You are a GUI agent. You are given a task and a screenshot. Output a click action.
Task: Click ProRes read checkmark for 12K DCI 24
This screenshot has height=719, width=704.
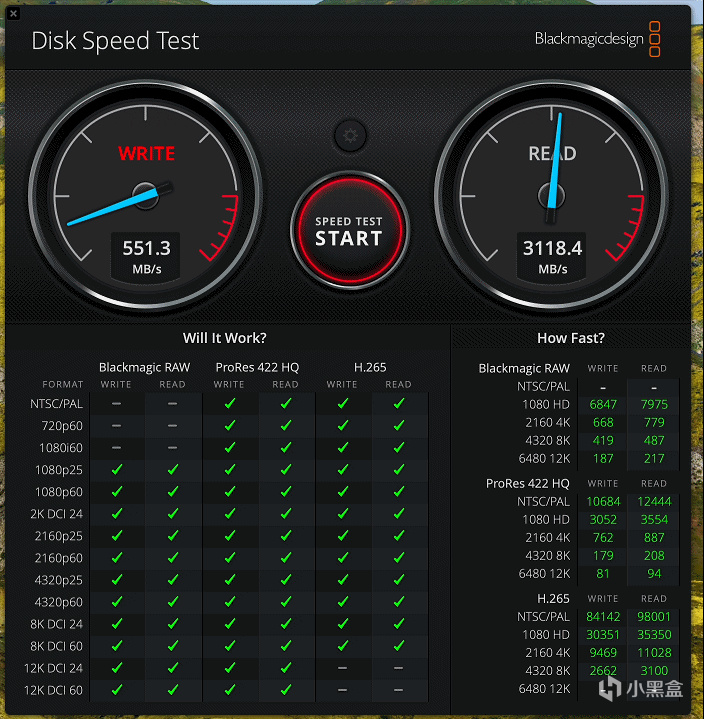coord(286,668)
